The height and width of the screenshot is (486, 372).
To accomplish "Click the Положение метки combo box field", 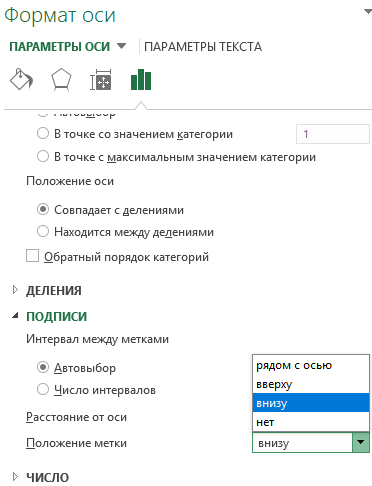I will [x=302, y=442].
